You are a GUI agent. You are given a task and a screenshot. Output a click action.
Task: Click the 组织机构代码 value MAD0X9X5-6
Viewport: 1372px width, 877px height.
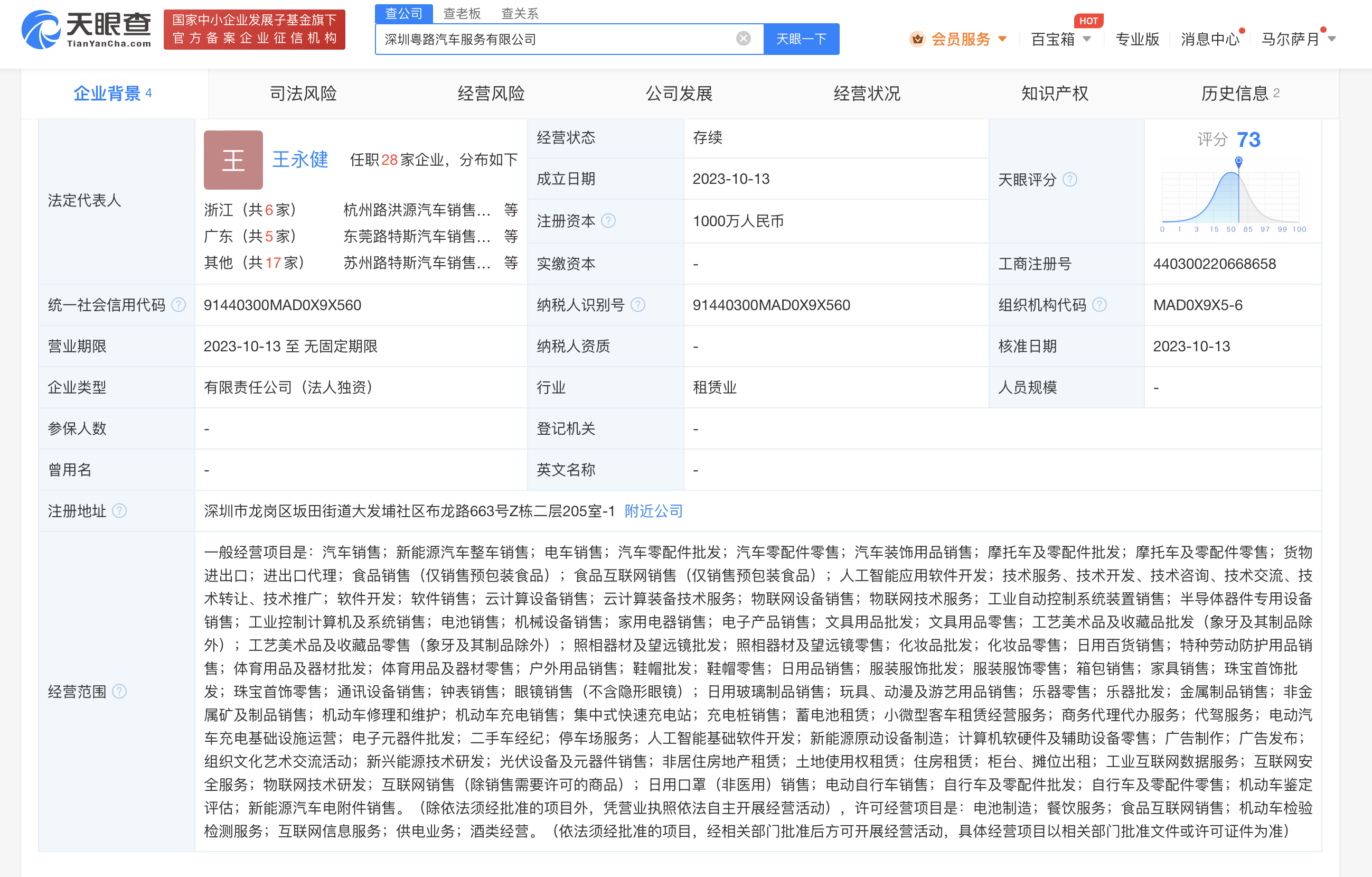1198,305
